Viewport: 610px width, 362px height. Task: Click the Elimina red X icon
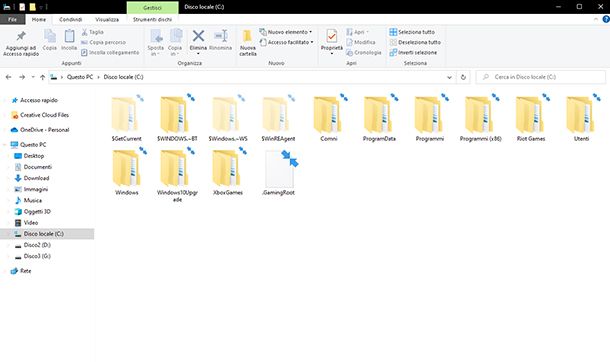[x=198, y=36]
